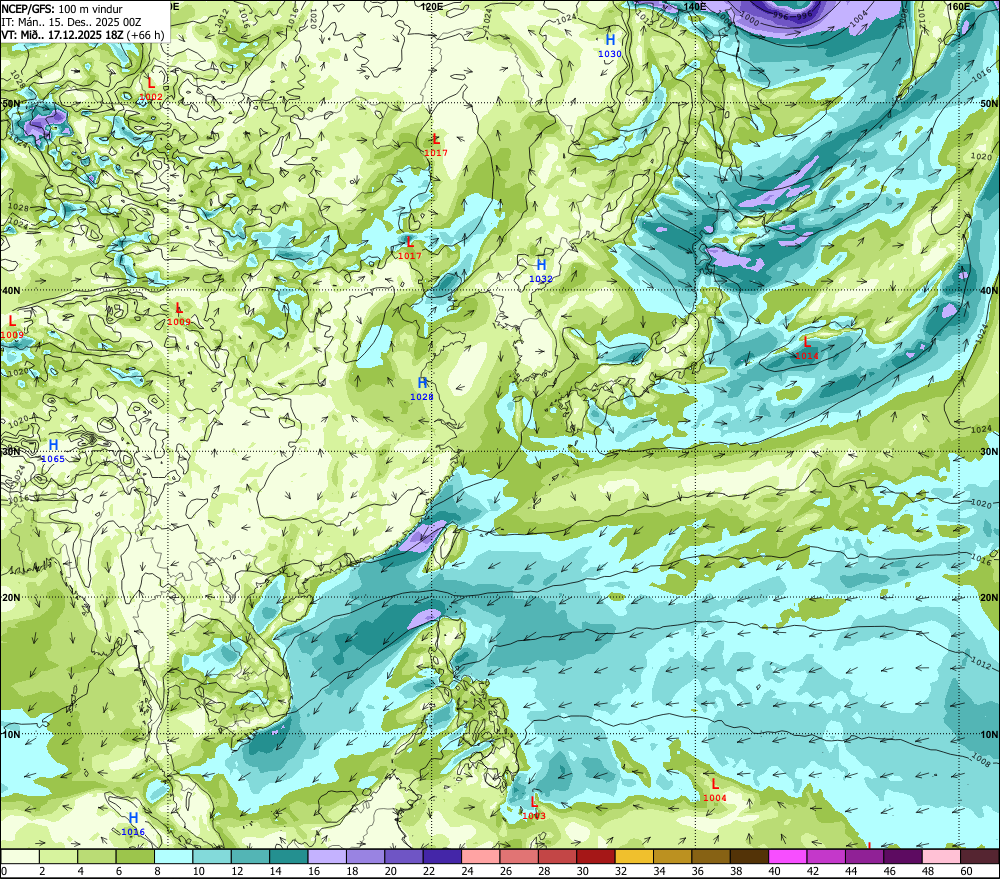Select the dark indigo legend swatch labeled 22

click(442, 856)
